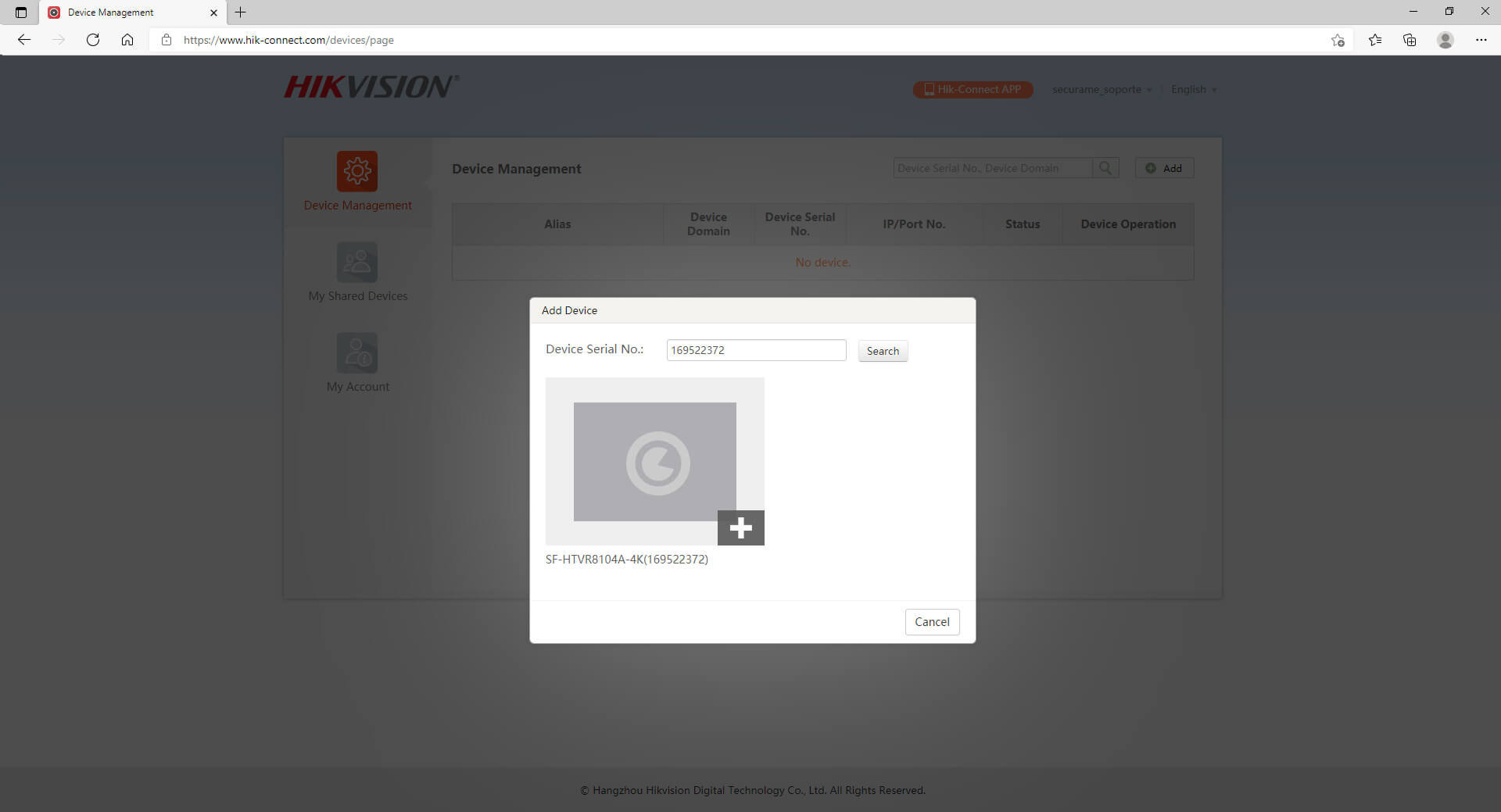Select the device preview thumbnail

[x=654, y=461]
